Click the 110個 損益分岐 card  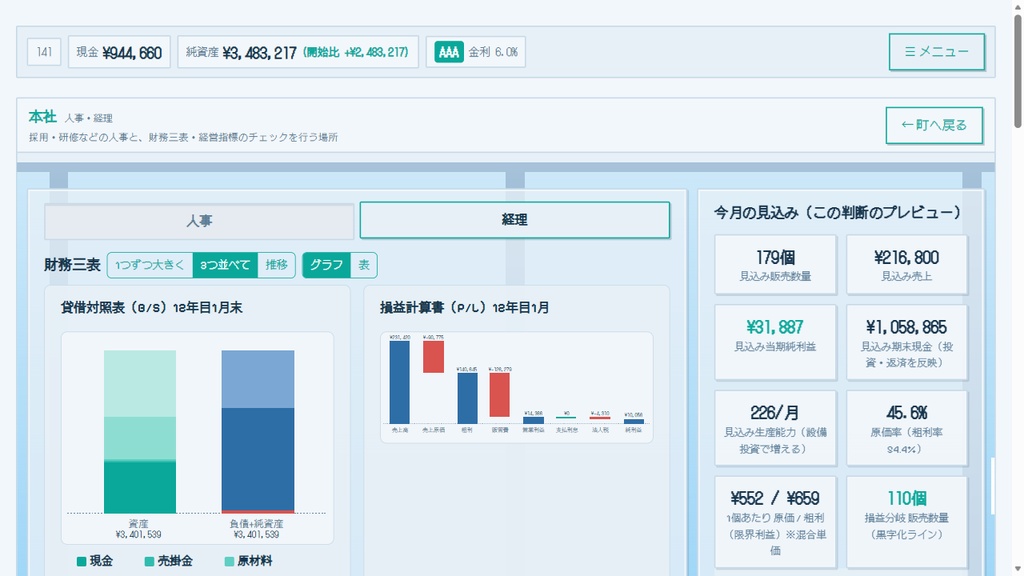pos(906,522)
